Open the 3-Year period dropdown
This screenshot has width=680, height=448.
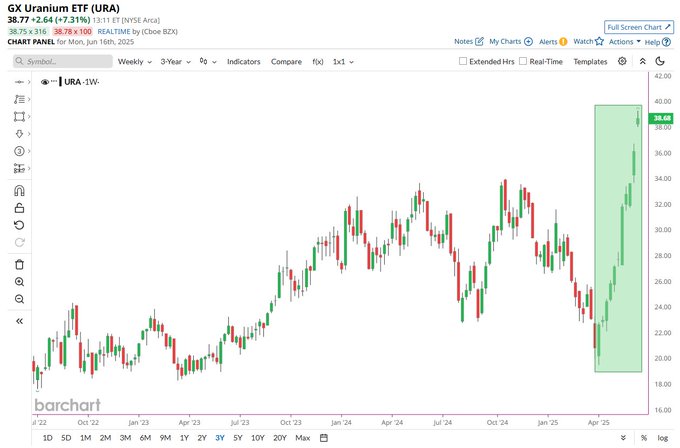(x=176, y=62)
